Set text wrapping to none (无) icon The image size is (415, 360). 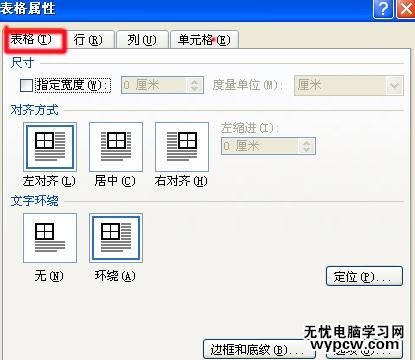50,238
